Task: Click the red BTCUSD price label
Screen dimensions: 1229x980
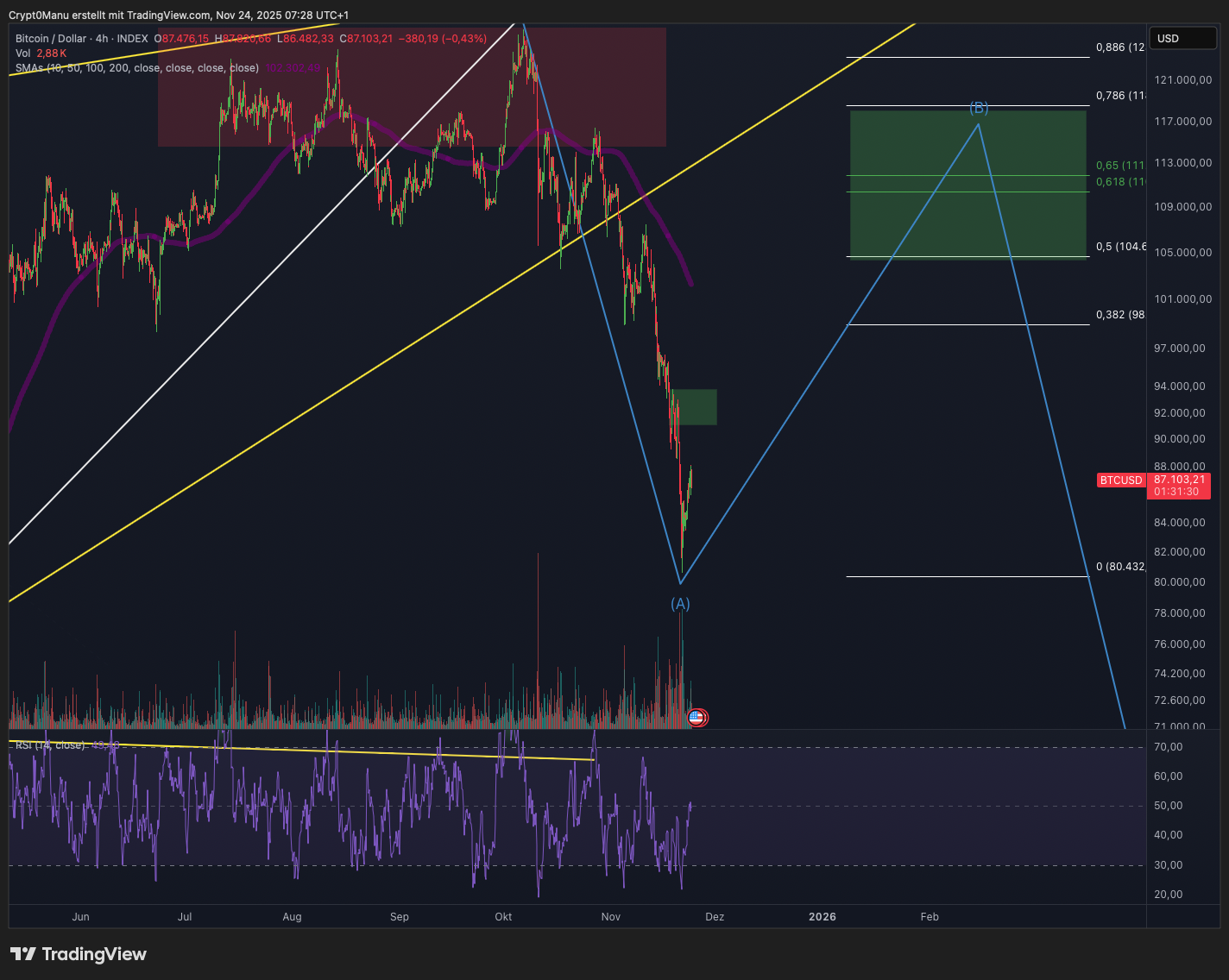Action: pyautogui.click(x=1120, y=481)
